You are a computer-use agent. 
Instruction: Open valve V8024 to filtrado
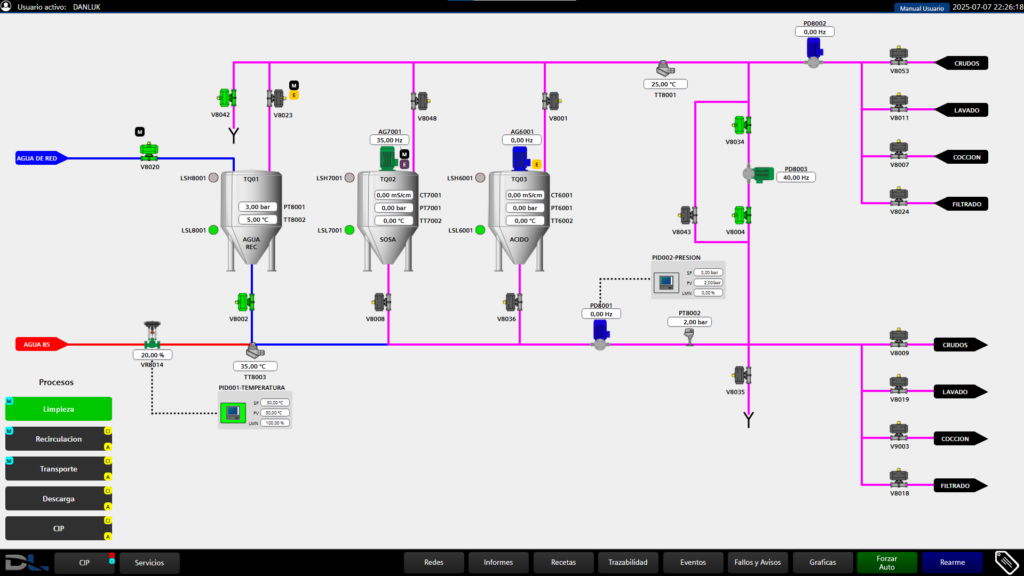click(899, 197)
